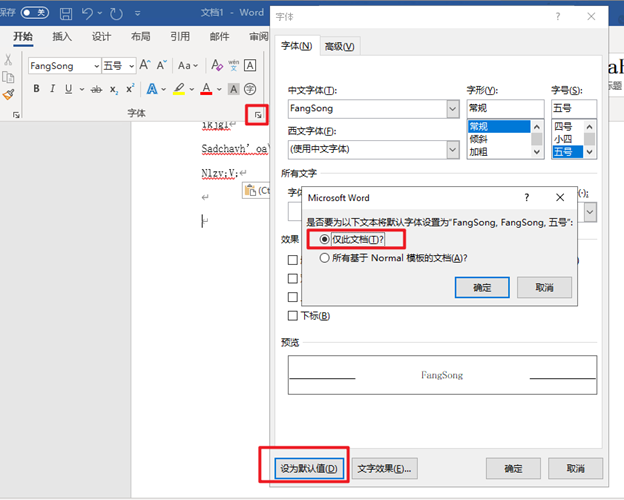624x500 pixels.
Task: Select the 高级(V) tab in Font dialog
Action: [x=339, y=47]
